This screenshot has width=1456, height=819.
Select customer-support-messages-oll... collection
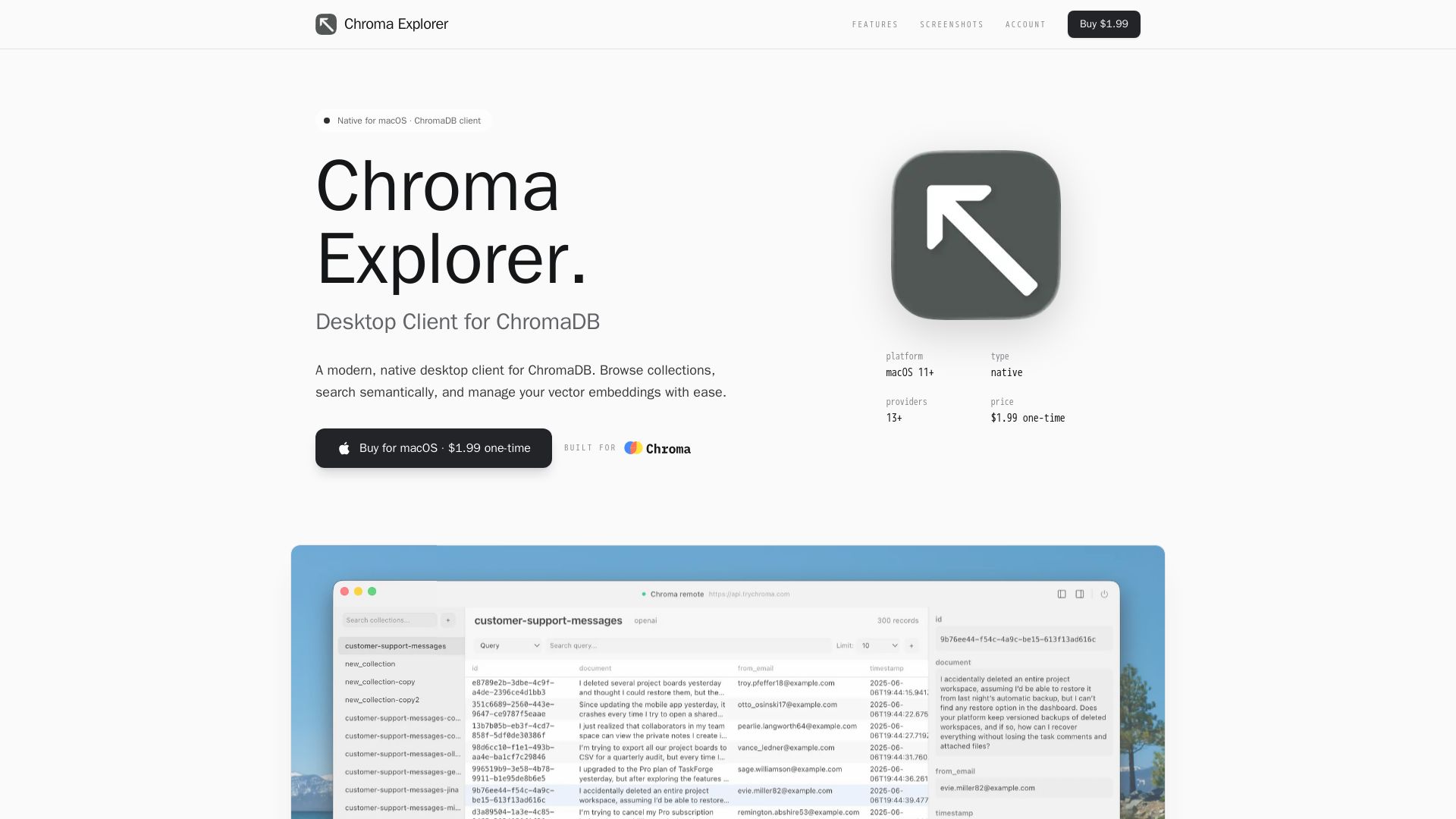tap(401, 754)
